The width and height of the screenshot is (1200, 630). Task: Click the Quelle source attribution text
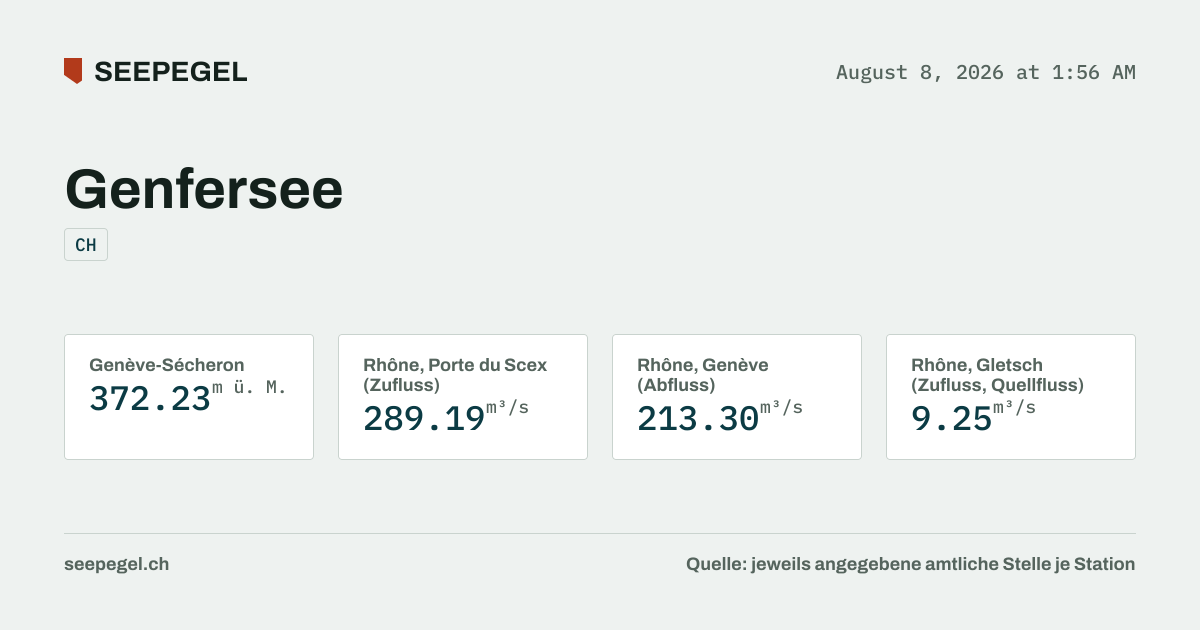click(910, 564)
